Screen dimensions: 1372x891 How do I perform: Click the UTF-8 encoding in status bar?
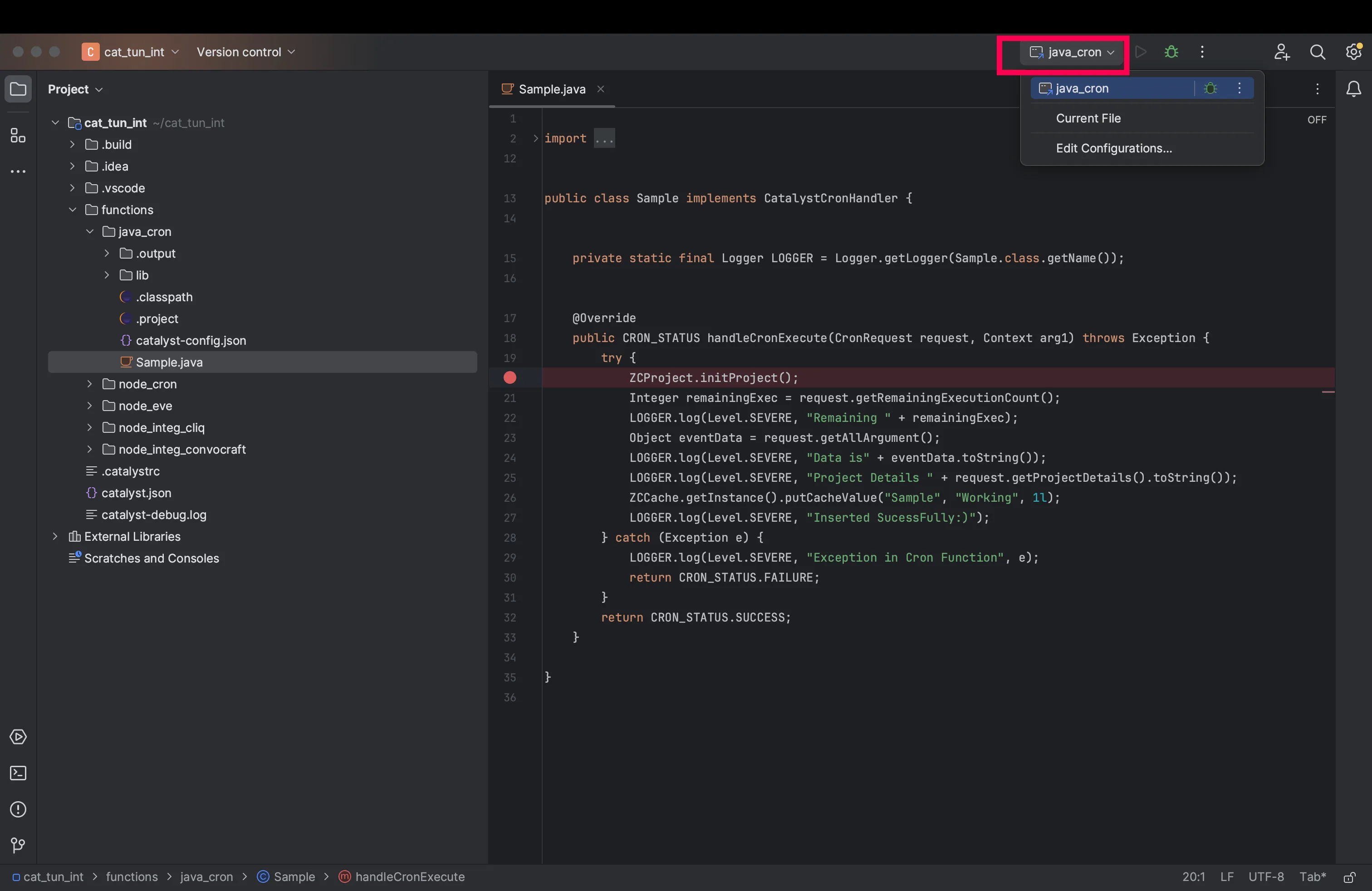pyautogui.click(x=1266, y=876)
